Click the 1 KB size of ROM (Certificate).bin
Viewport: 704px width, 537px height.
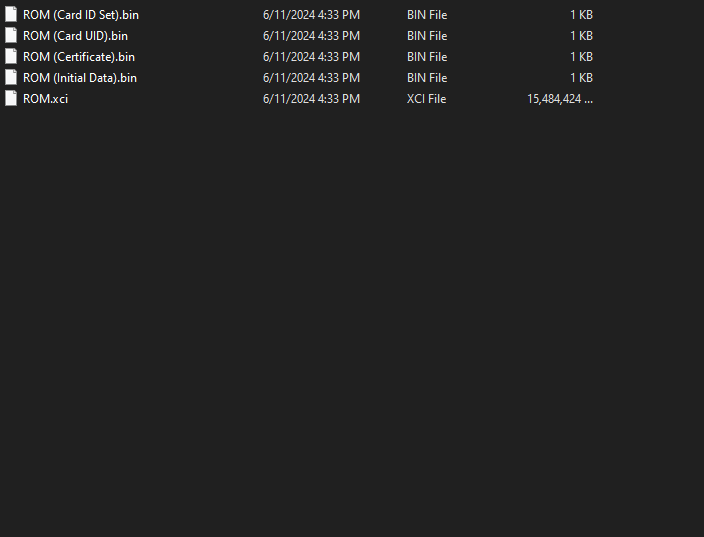[x=581, y=57]
